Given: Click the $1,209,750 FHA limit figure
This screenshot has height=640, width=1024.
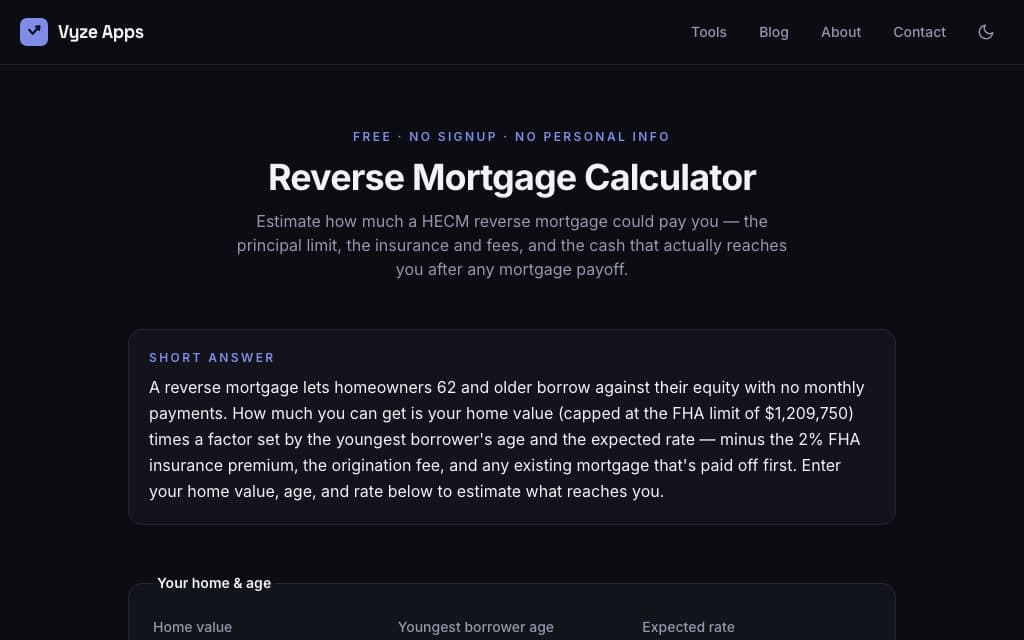Looking at the screenshot, I should point(808,413).
